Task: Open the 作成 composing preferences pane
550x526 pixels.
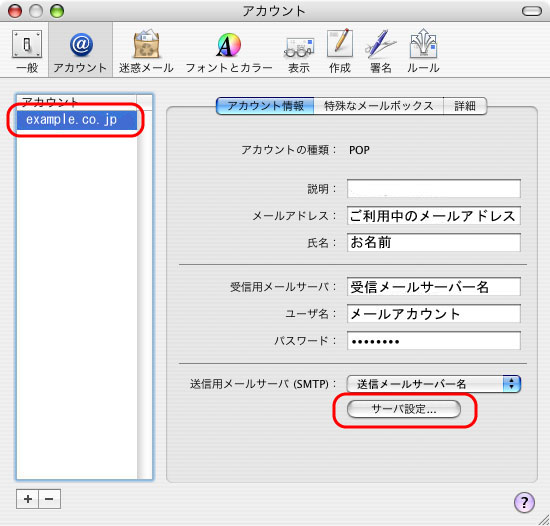Action: (340, 51)
